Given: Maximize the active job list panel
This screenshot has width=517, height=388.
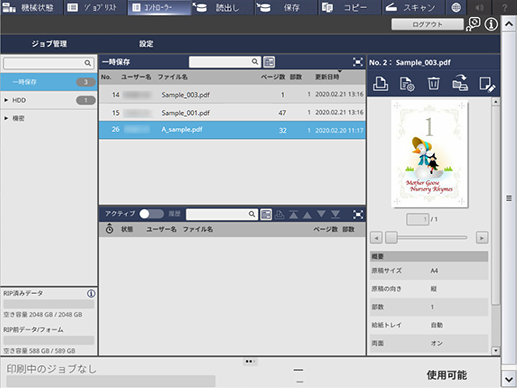Looking at the screenshot, I should coord(358,214).
